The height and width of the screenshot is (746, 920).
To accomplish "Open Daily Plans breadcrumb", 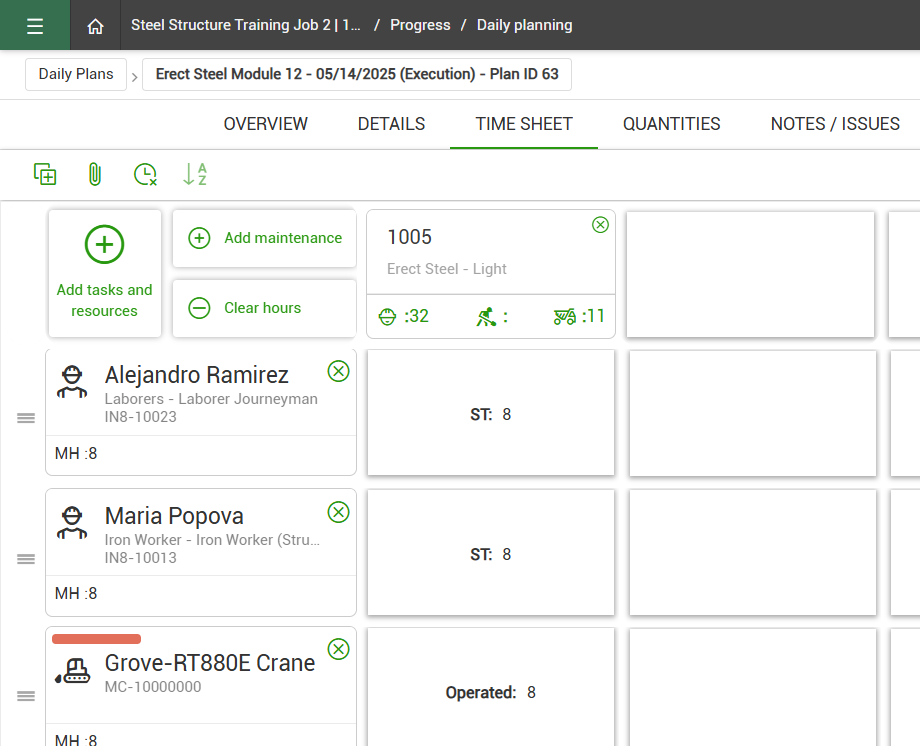I will pyautogui.click(x=76, y=74).
